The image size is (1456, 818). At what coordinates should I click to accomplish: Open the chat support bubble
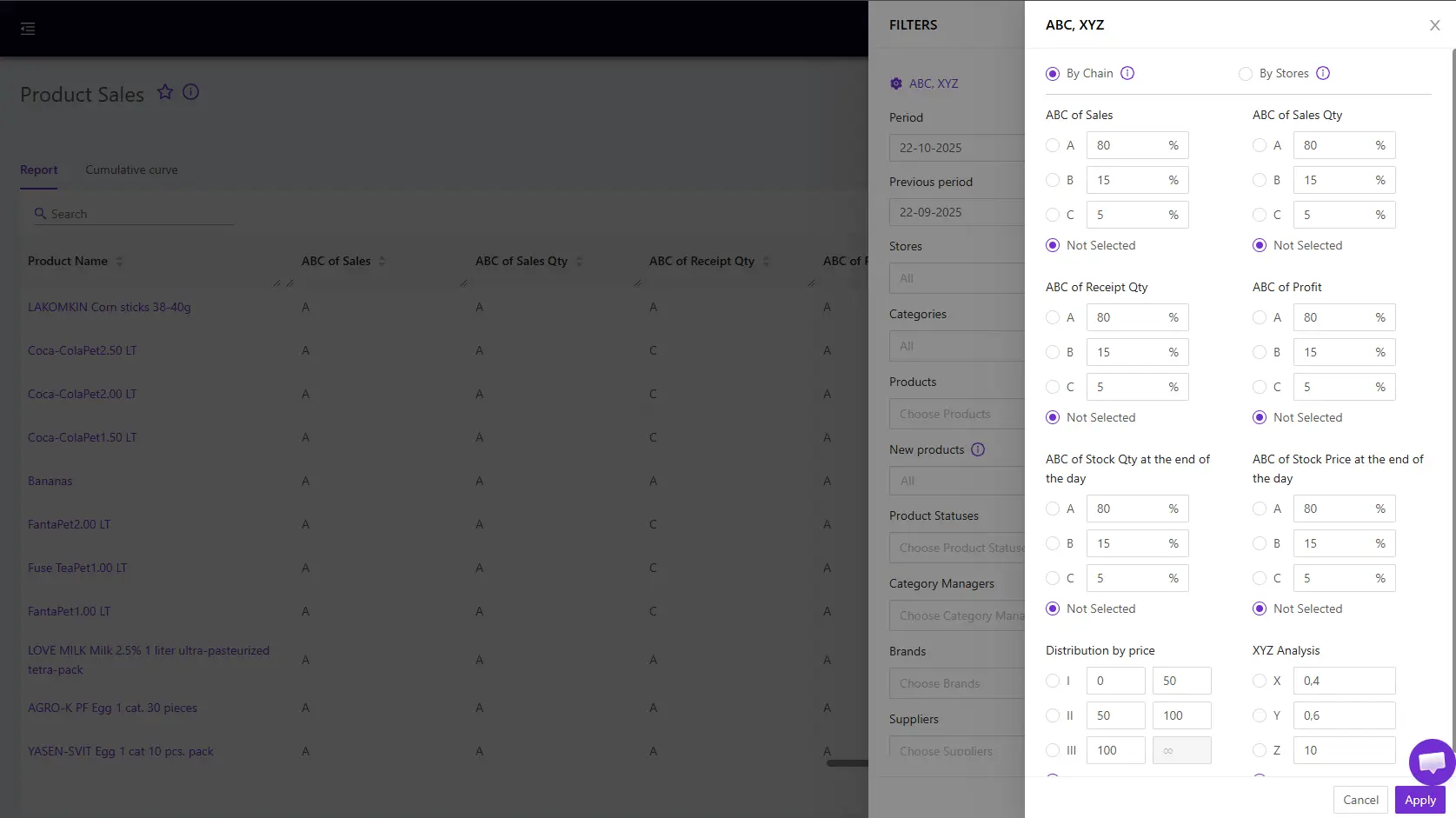pyautogui.click(x=1432, y=762)
